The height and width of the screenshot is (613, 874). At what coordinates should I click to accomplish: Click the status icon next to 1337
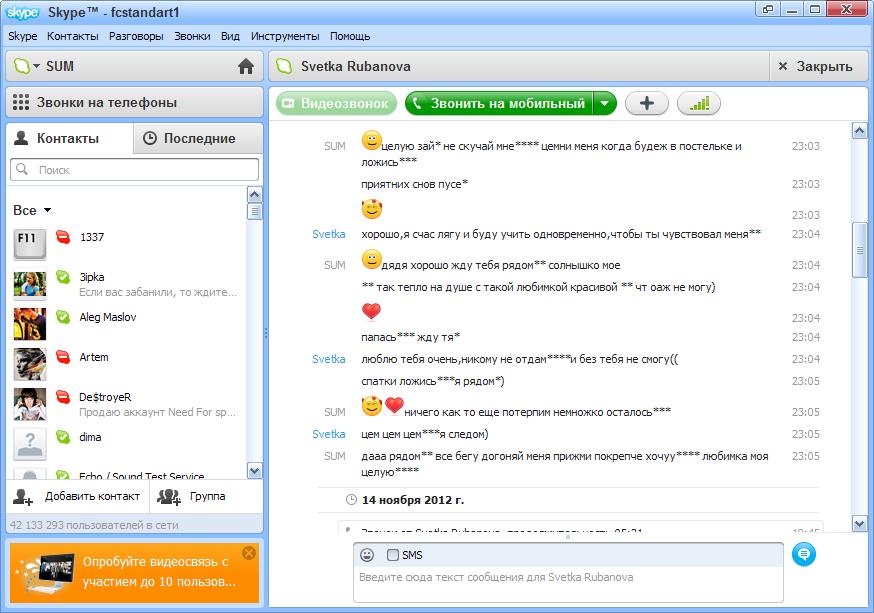(63, 237)
